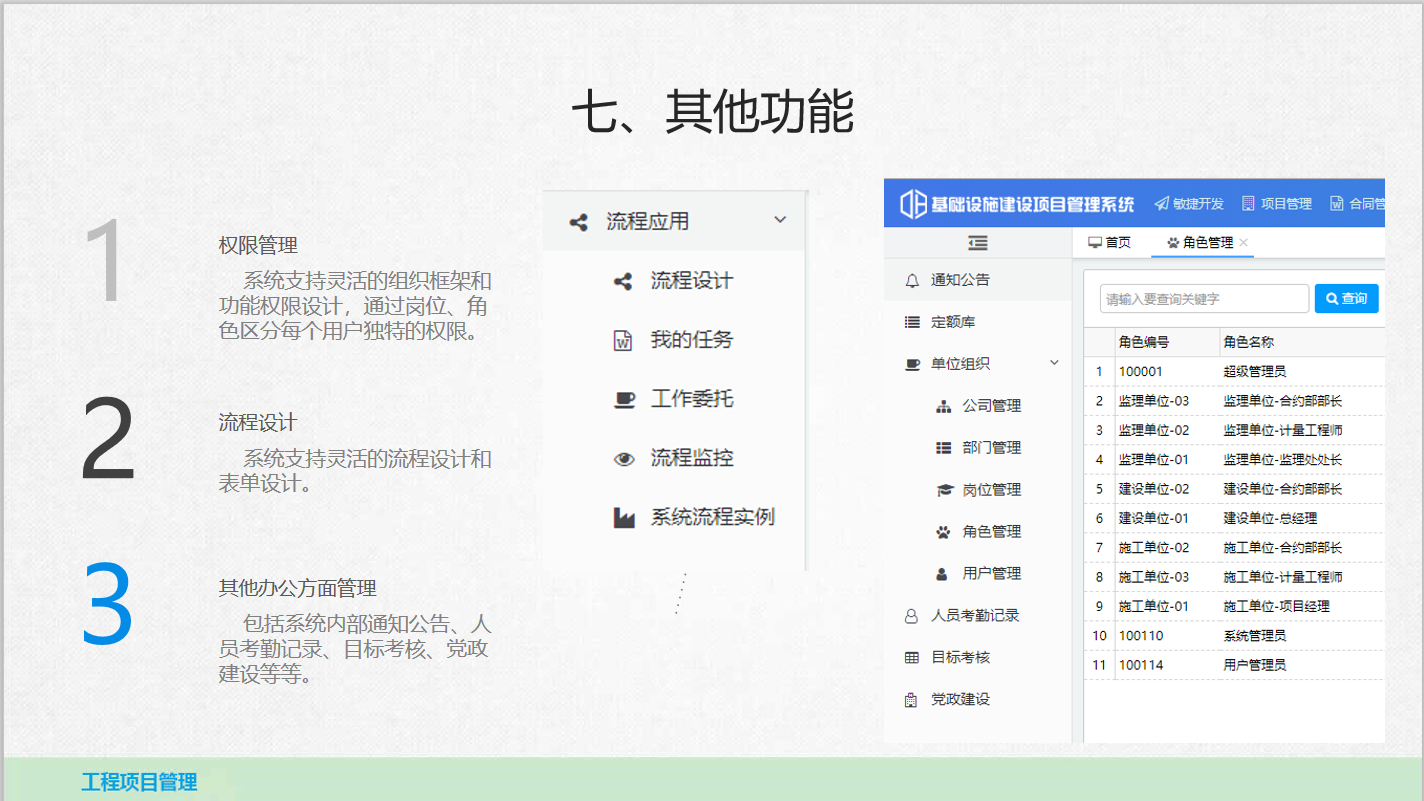Collapse the 单位组织 section arrow

(1054, 363)
